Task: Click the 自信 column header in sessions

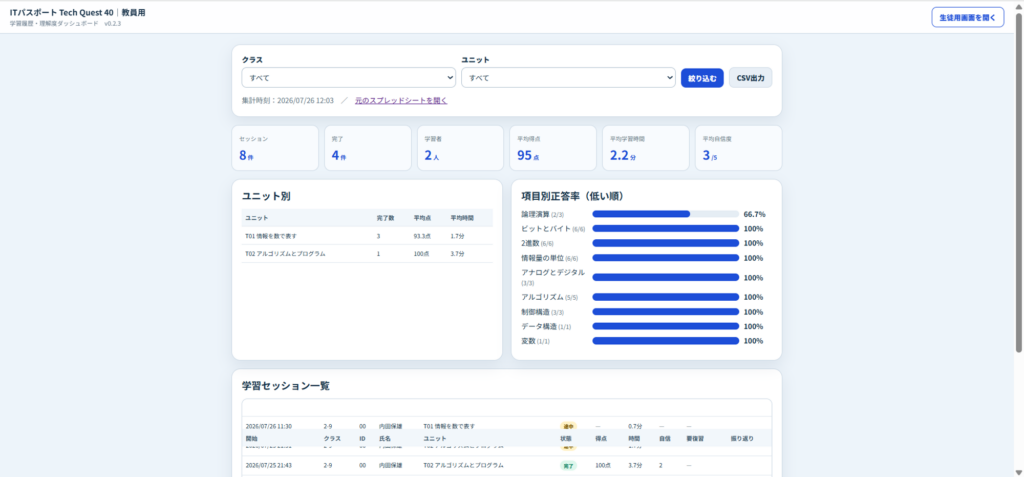Action: pos(665,438)
